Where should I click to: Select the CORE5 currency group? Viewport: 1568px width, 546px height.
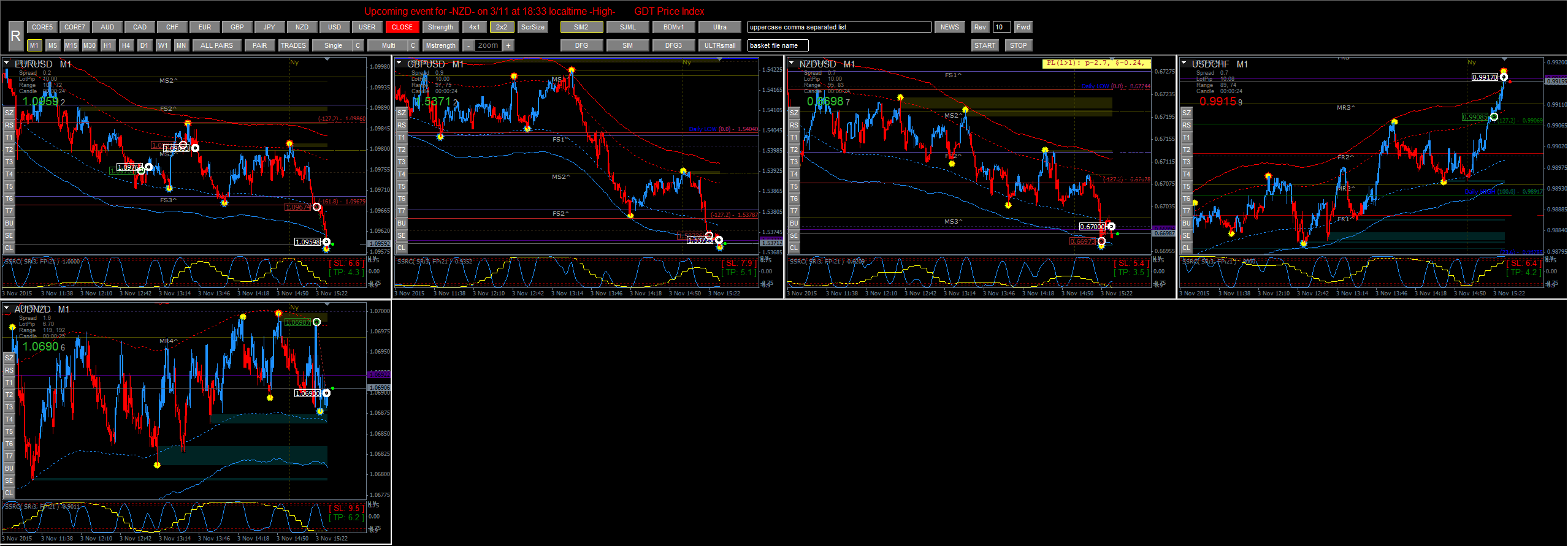[x=42, y=27]
